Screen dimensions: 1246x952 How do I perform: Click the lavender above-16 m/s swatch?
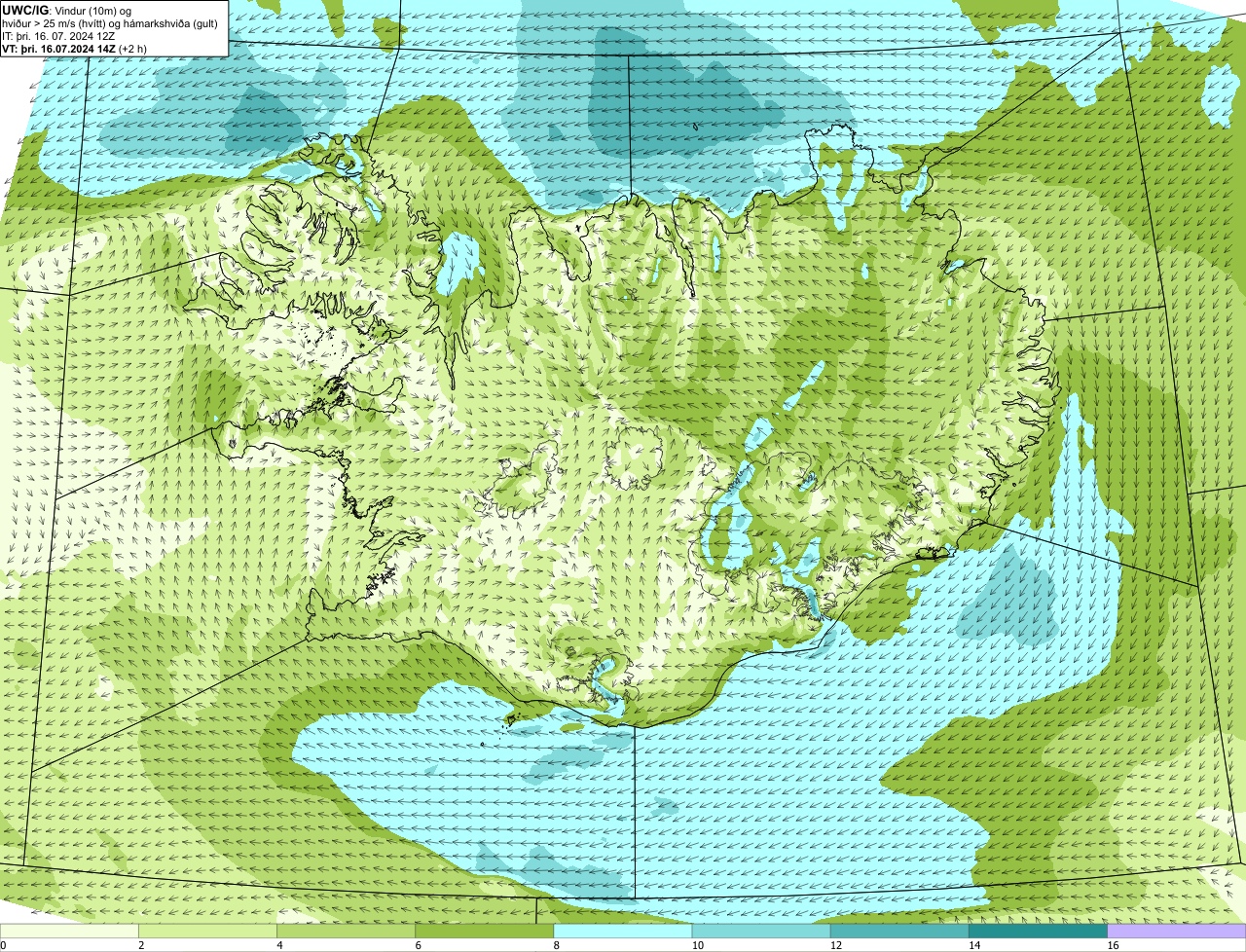pos(1177,932)
